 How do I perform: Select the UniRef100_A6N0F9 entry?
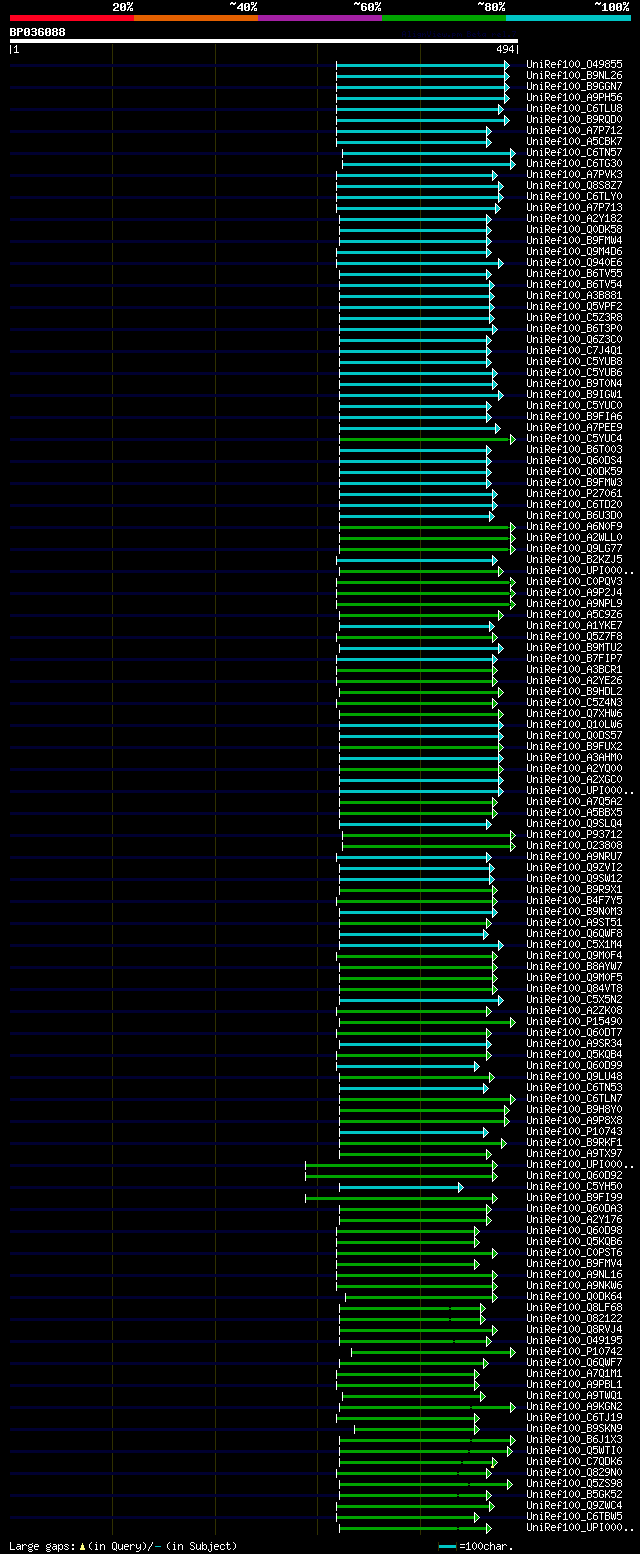(575, 526)
